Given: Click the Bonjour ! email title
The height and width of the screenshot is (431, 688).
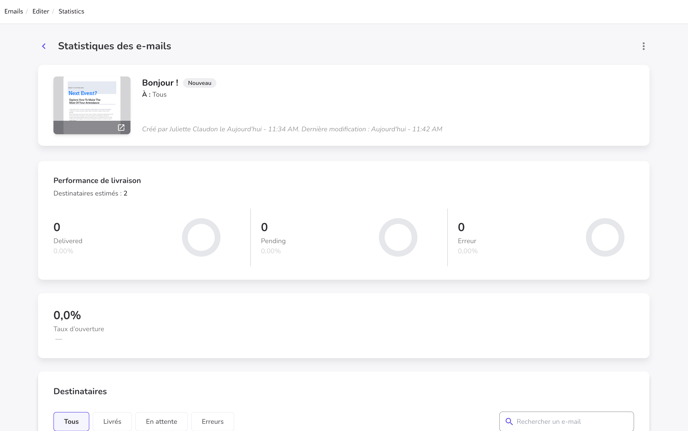Looking at the screenshot, I should point(160,83).
